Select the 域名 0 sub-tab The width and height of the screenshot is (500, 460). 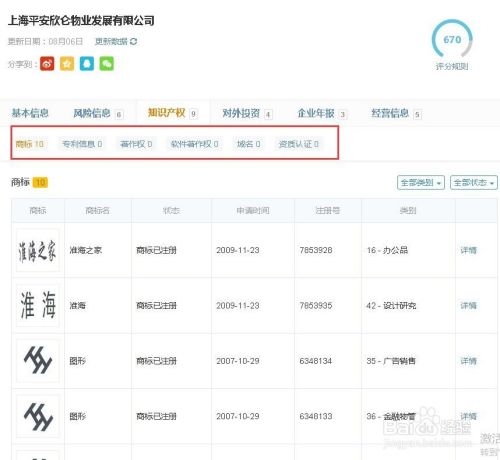pos(248,144)
